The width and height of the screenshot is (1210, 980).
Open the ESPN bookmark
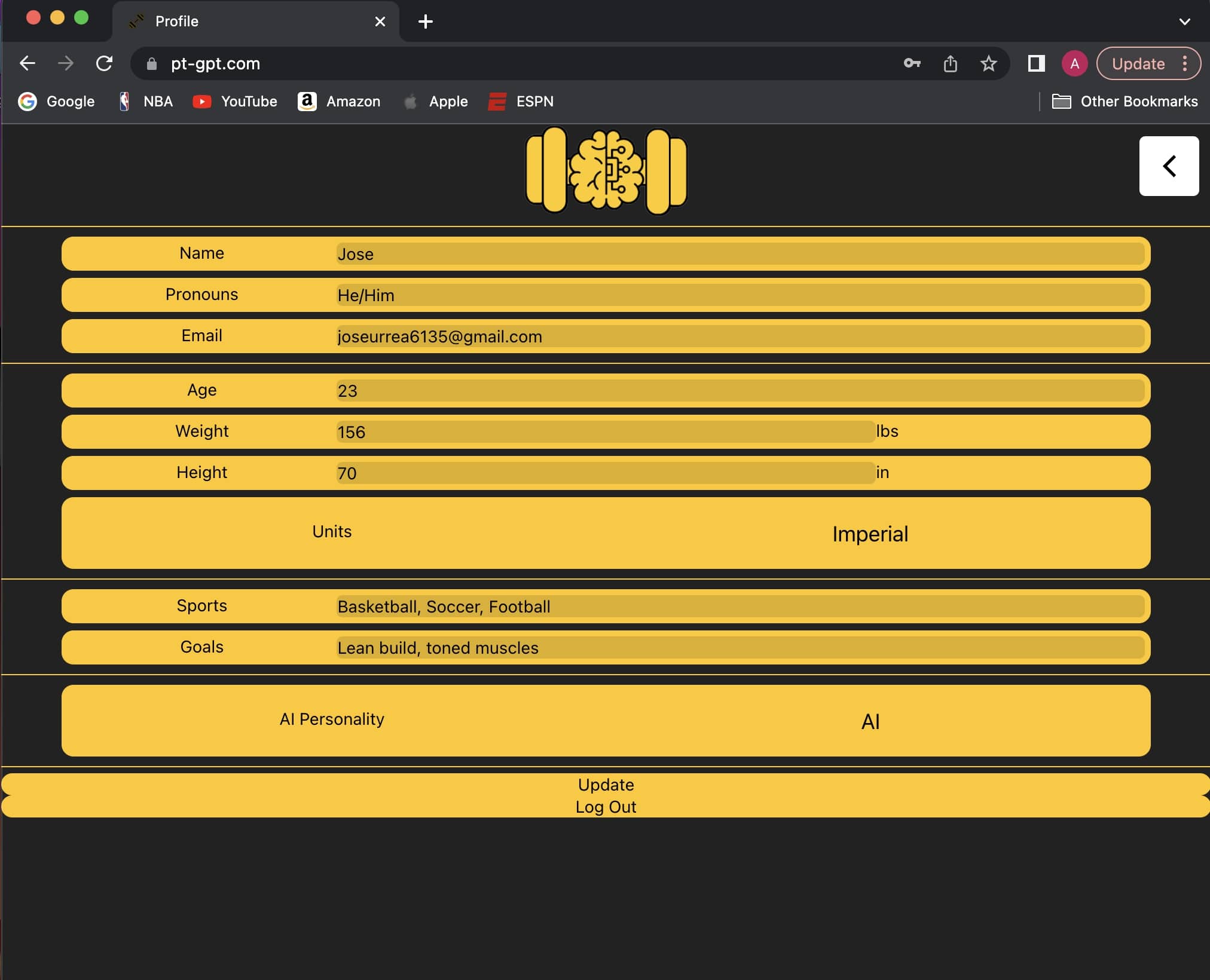tap(521, 102)
